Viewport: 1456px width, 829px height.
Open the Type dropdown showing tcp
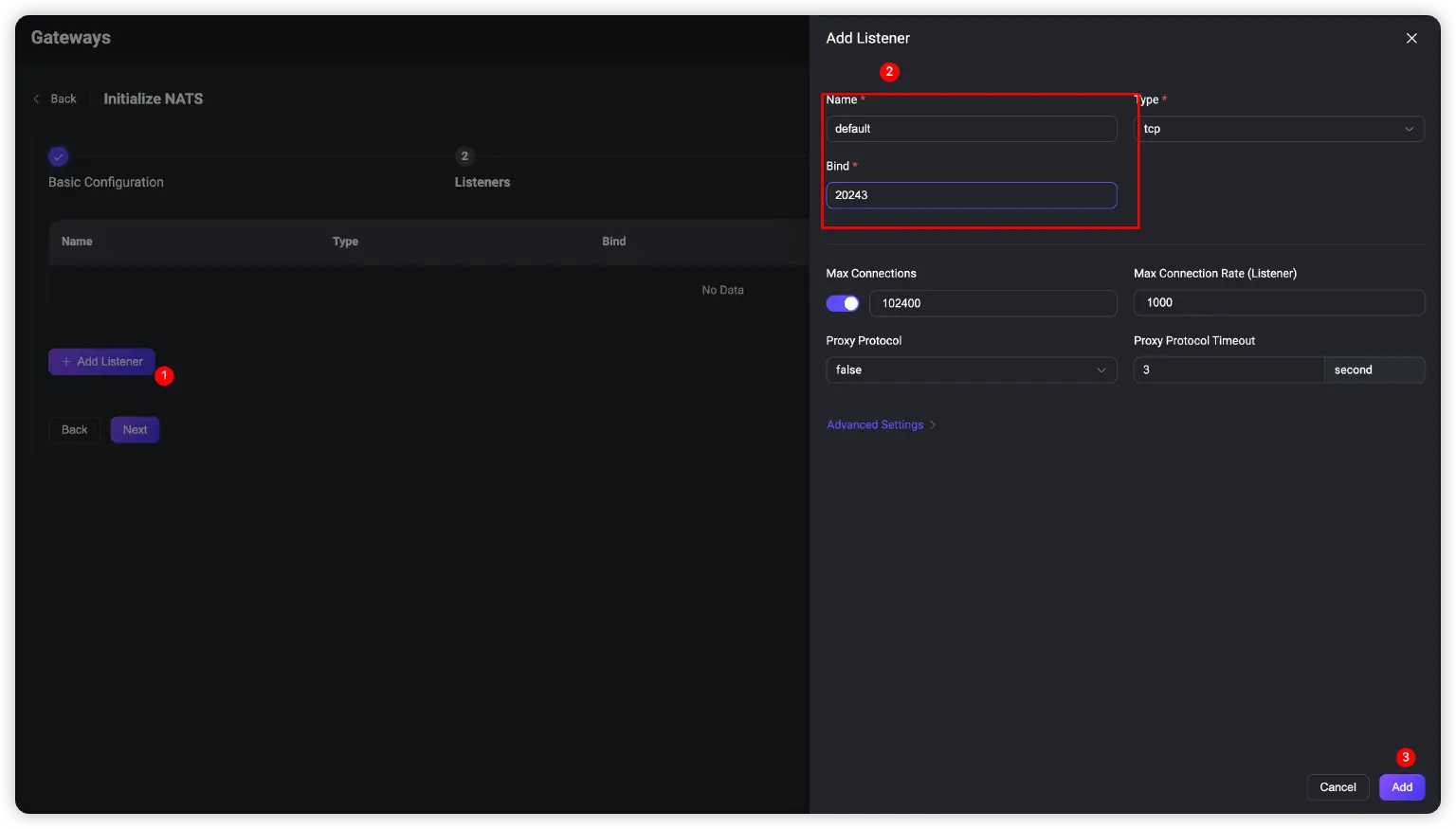pos(1279,129)
